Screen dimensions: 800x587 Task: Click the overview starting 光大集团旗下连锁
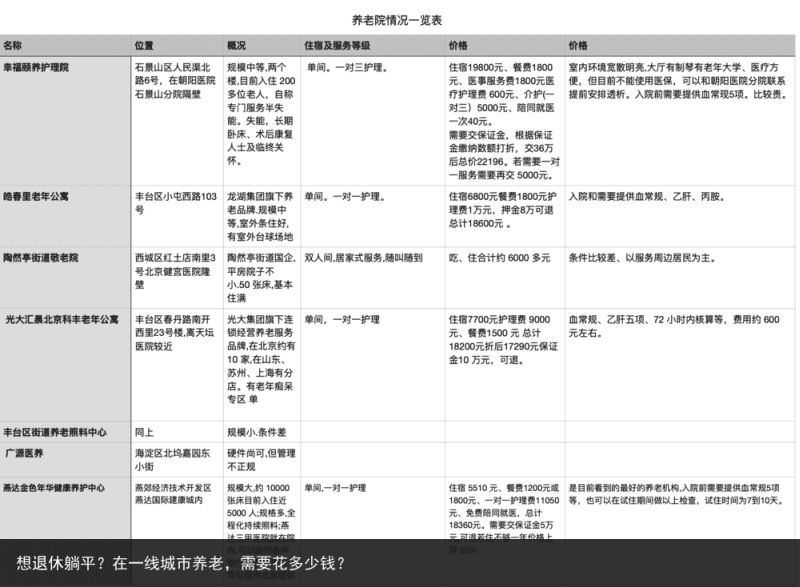tap(260, 359)
